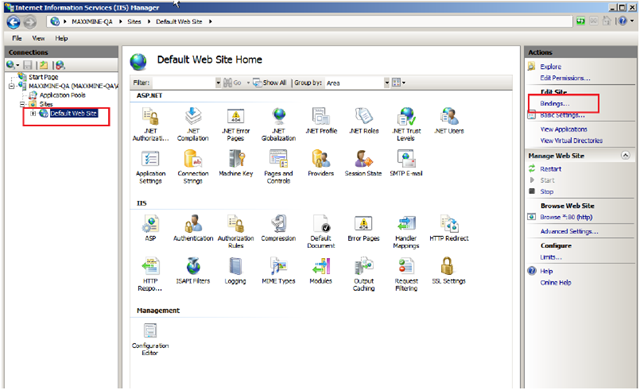Open Default Document feature

tap(321, 231)
